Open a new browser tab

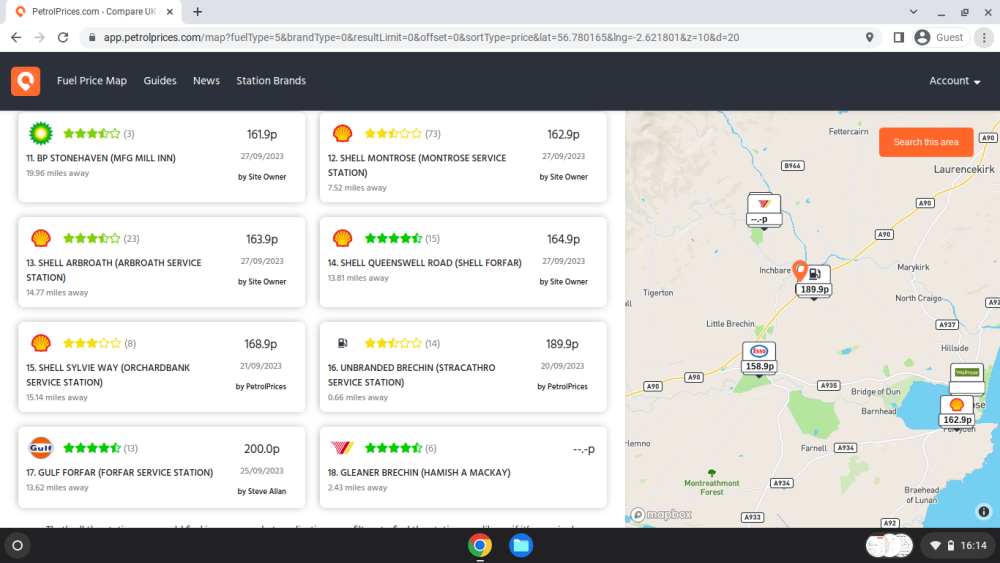[x=198, y=11]
